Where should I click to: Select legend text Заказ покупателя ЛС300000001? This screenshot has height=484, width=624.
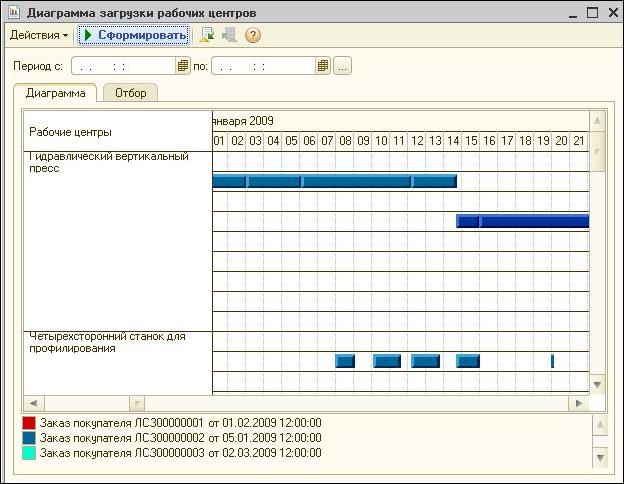point(122,423)
